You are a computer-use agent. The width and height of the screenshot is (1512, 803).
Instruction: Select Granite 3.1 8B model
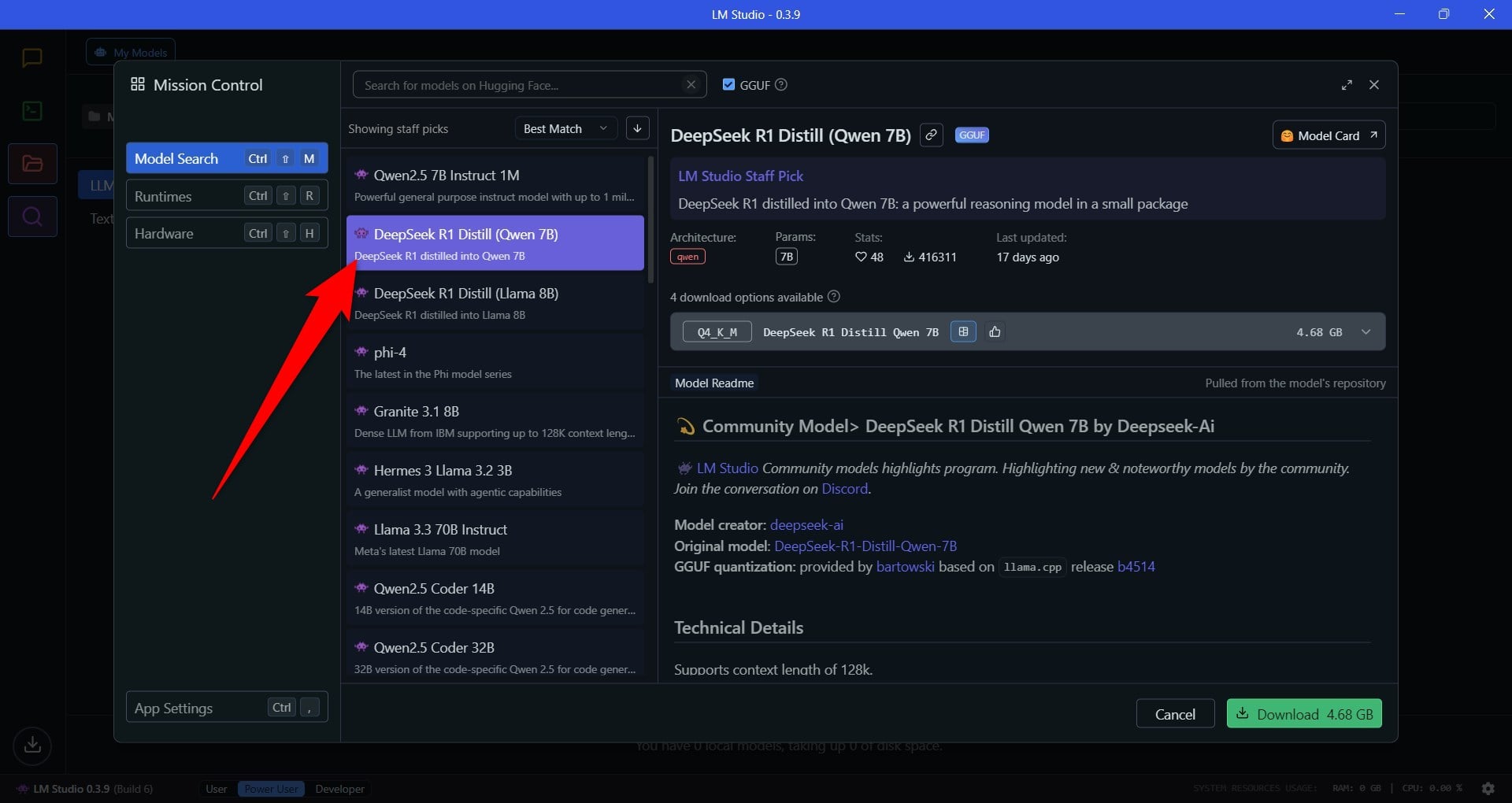tap(495, 421)
